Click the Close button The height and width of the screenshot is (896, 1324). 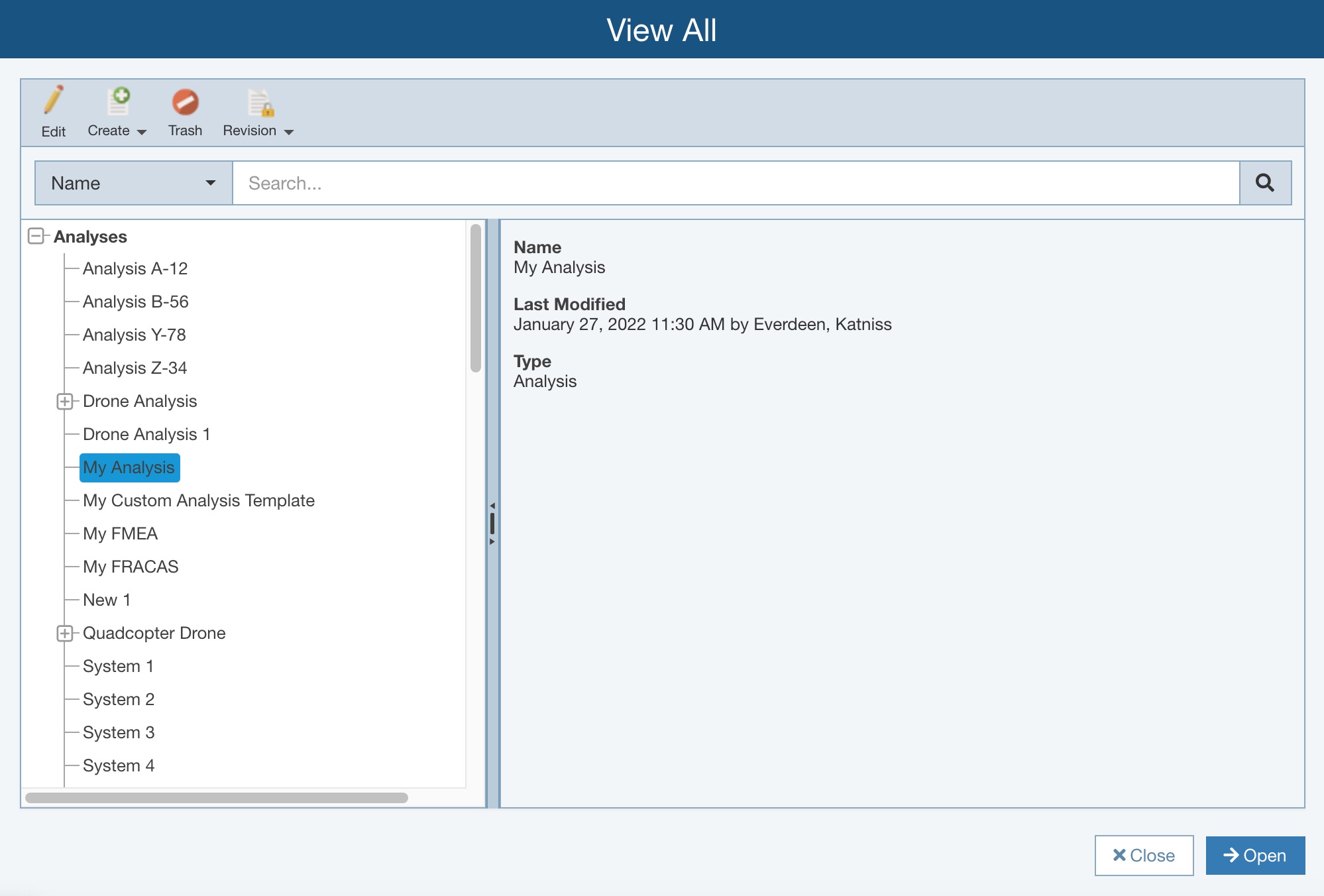(1144, 855)
